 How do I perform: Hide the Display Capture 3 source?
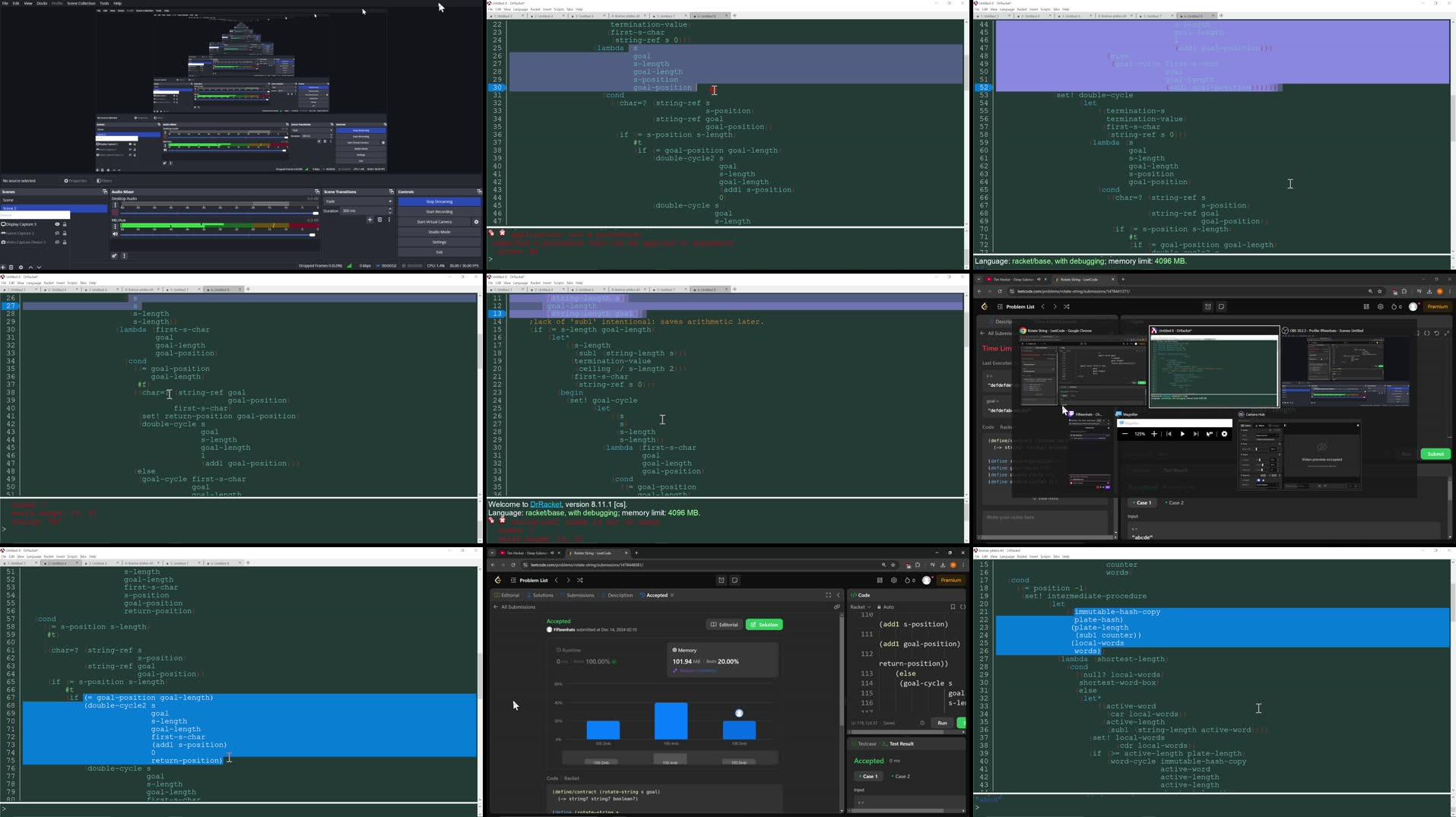(57, 224)
